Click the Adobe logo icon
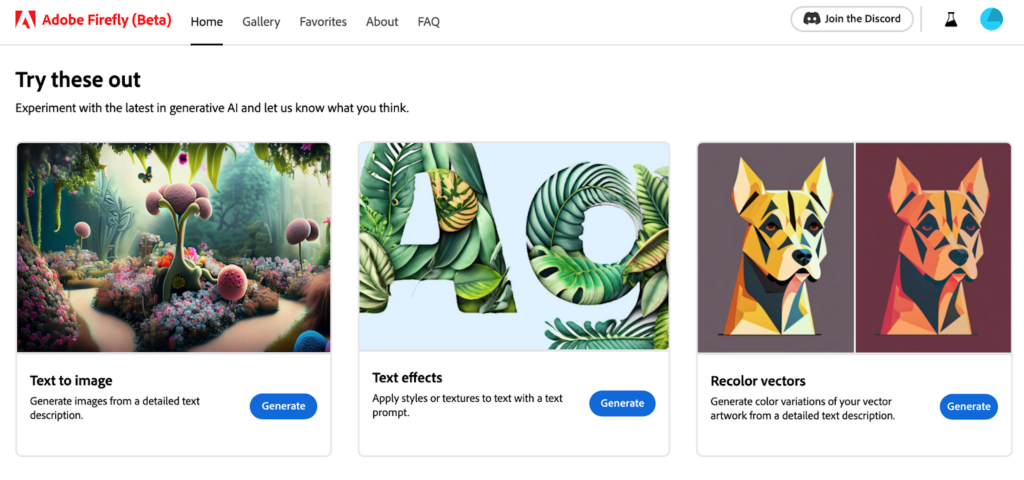This screenshot has height=480, width=1024. tap(26, 20)
